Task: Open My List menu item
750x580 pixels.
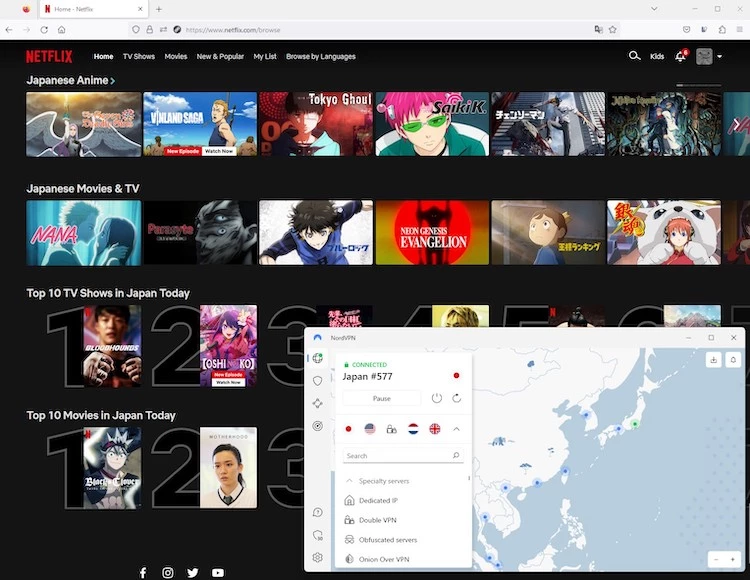Action: click(x=265, y=56)
